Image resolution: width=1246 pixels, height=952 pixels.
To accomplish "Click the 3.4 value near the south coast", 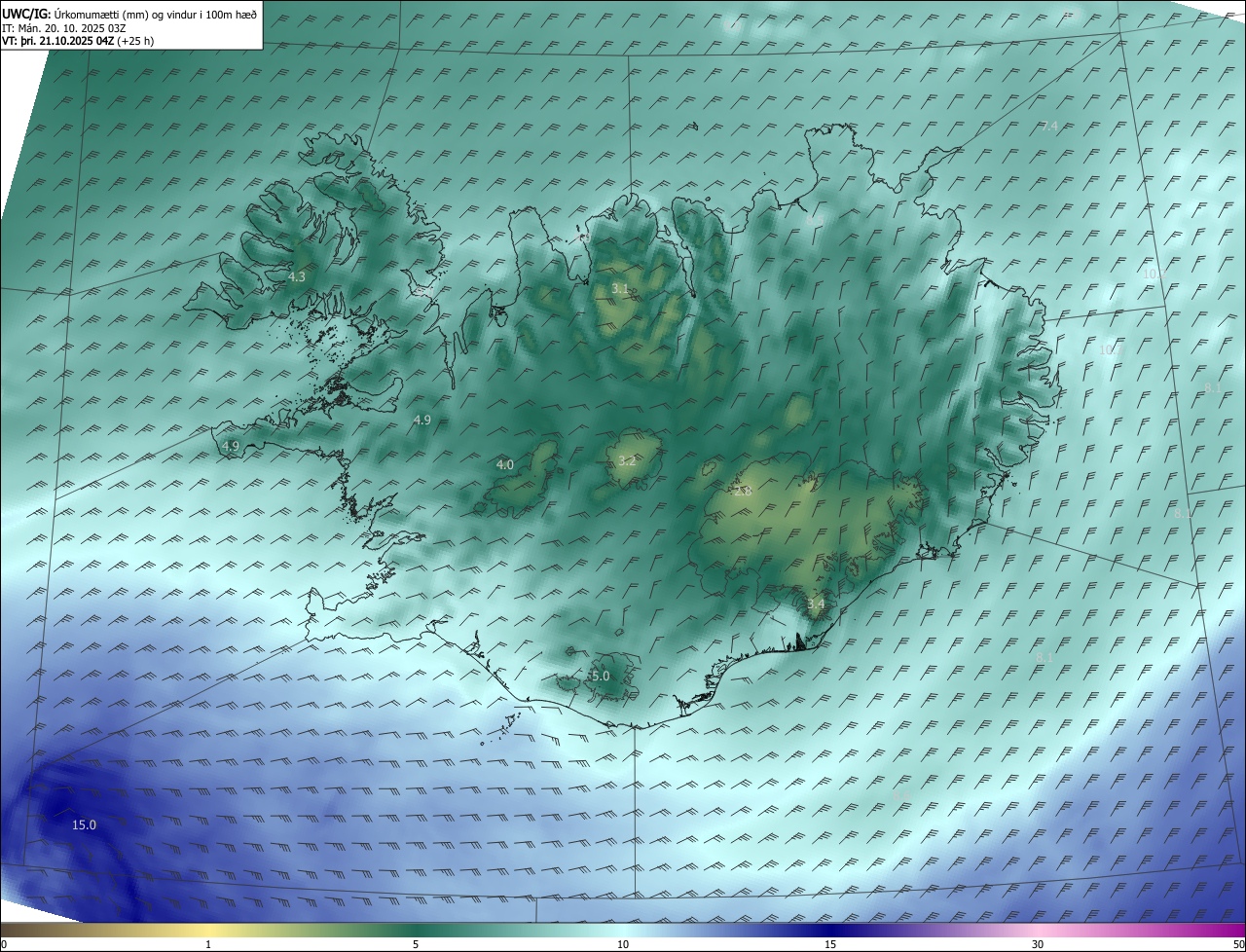I will 816,604.
